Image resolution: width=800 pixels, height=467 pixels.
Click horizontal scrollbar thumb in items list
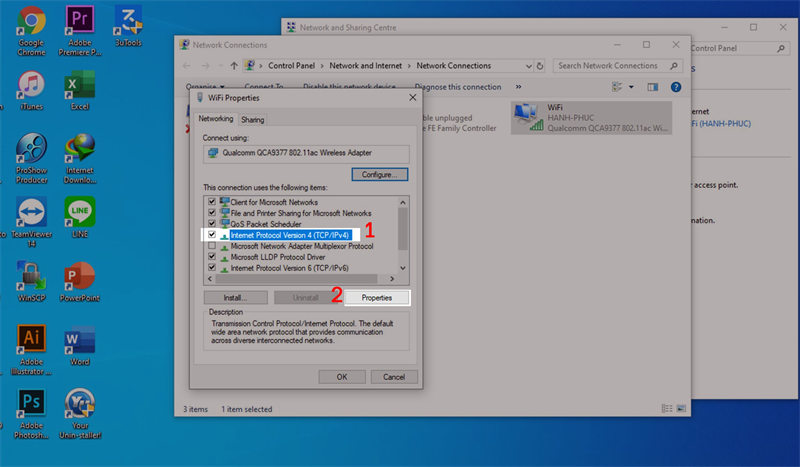[296, 279]
